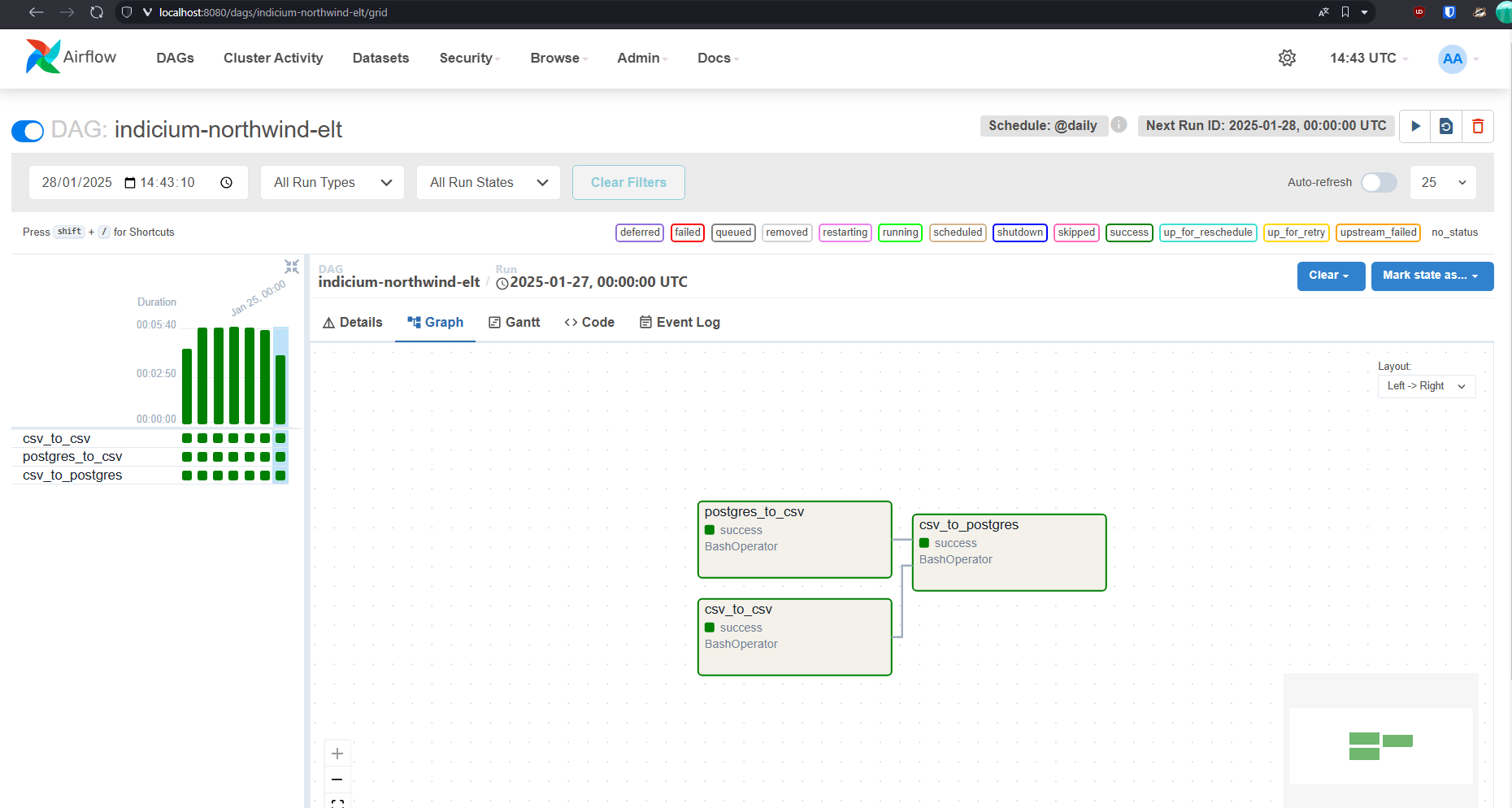Click the schedule info icon
Screen dimensions: 1512x808
point(1119,124)
